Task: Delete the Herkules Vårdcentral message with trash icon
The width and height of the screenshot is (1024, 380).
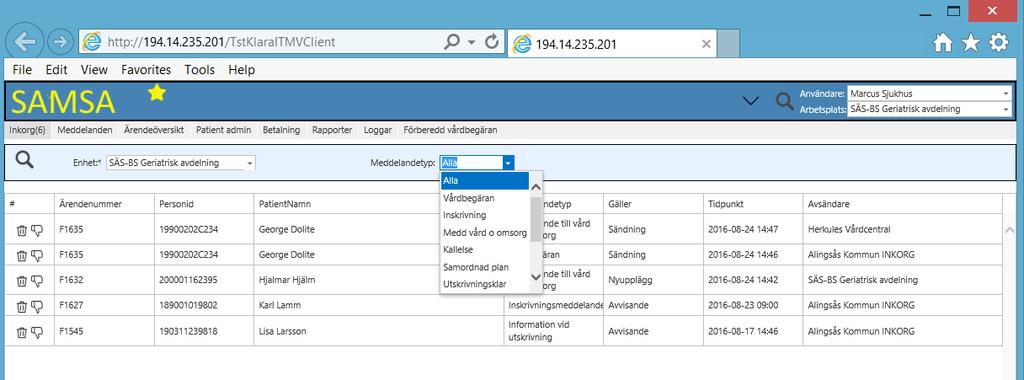Action: click(22, 230)
